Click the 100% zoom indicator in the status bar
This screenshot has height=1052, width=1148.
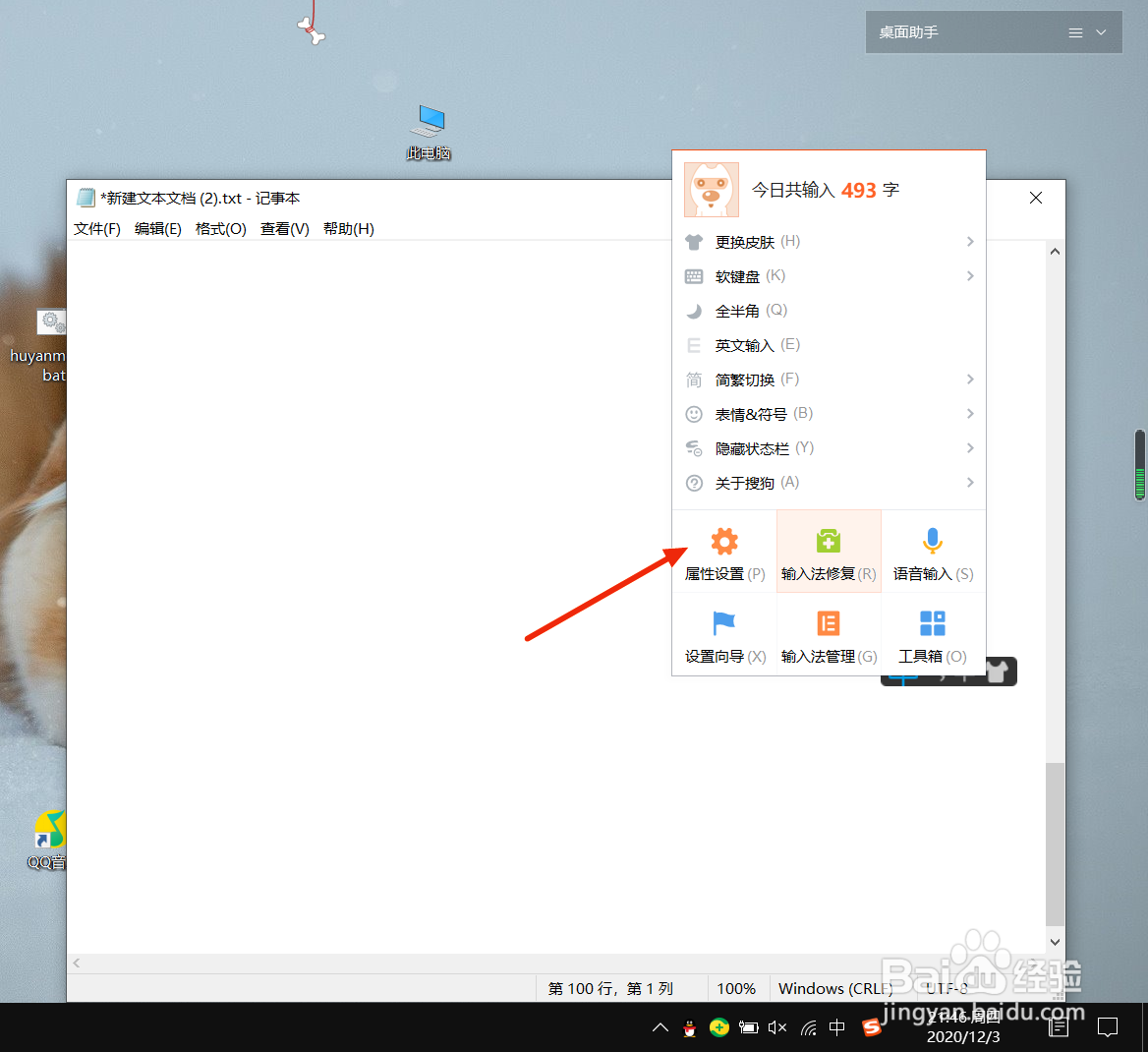pyautogui.click(x=737, y=988)
